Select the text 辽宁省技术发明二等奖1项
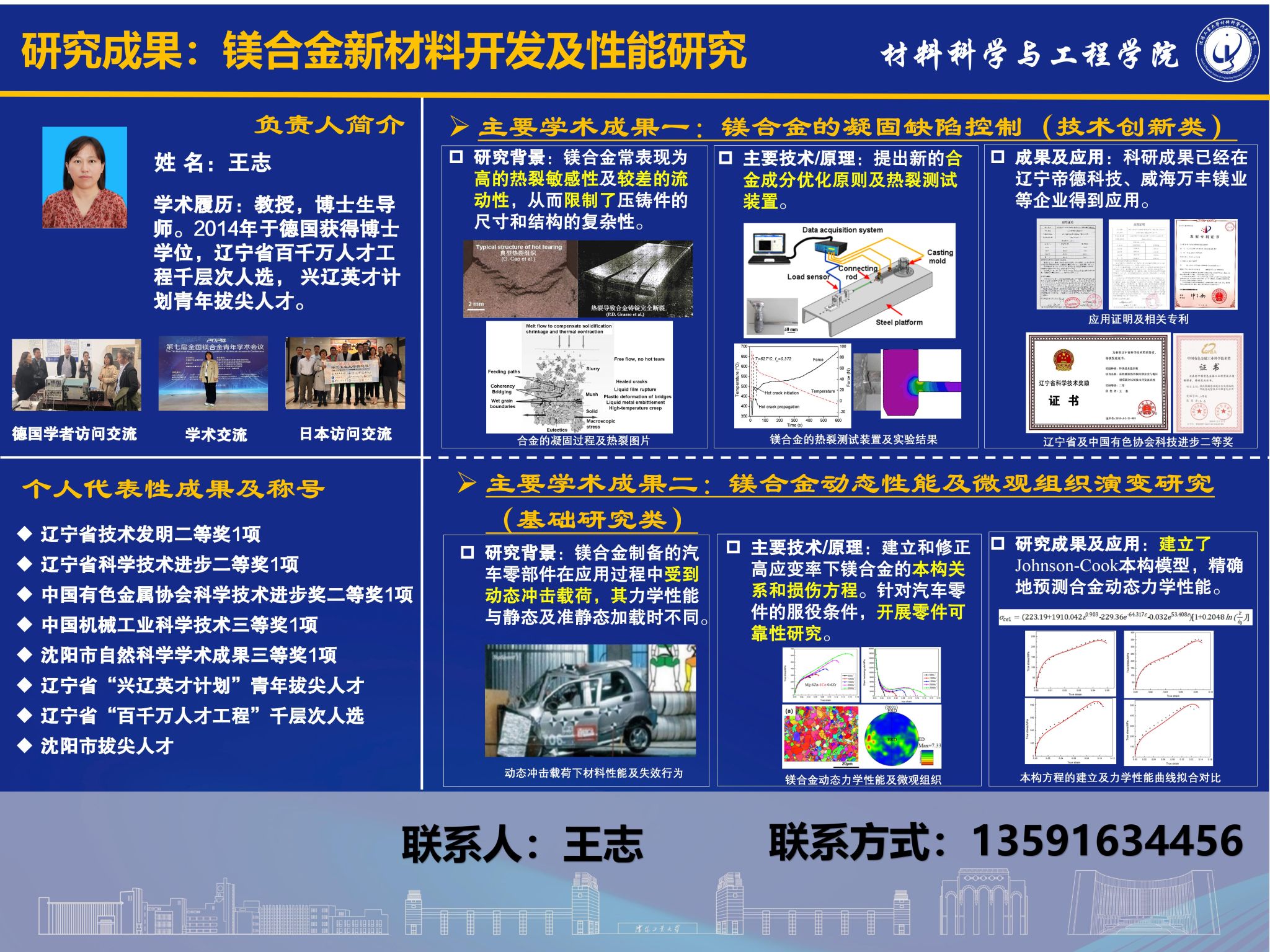Screen dimensions: 1270x952 pyautogui.click(x=151, y=534)
